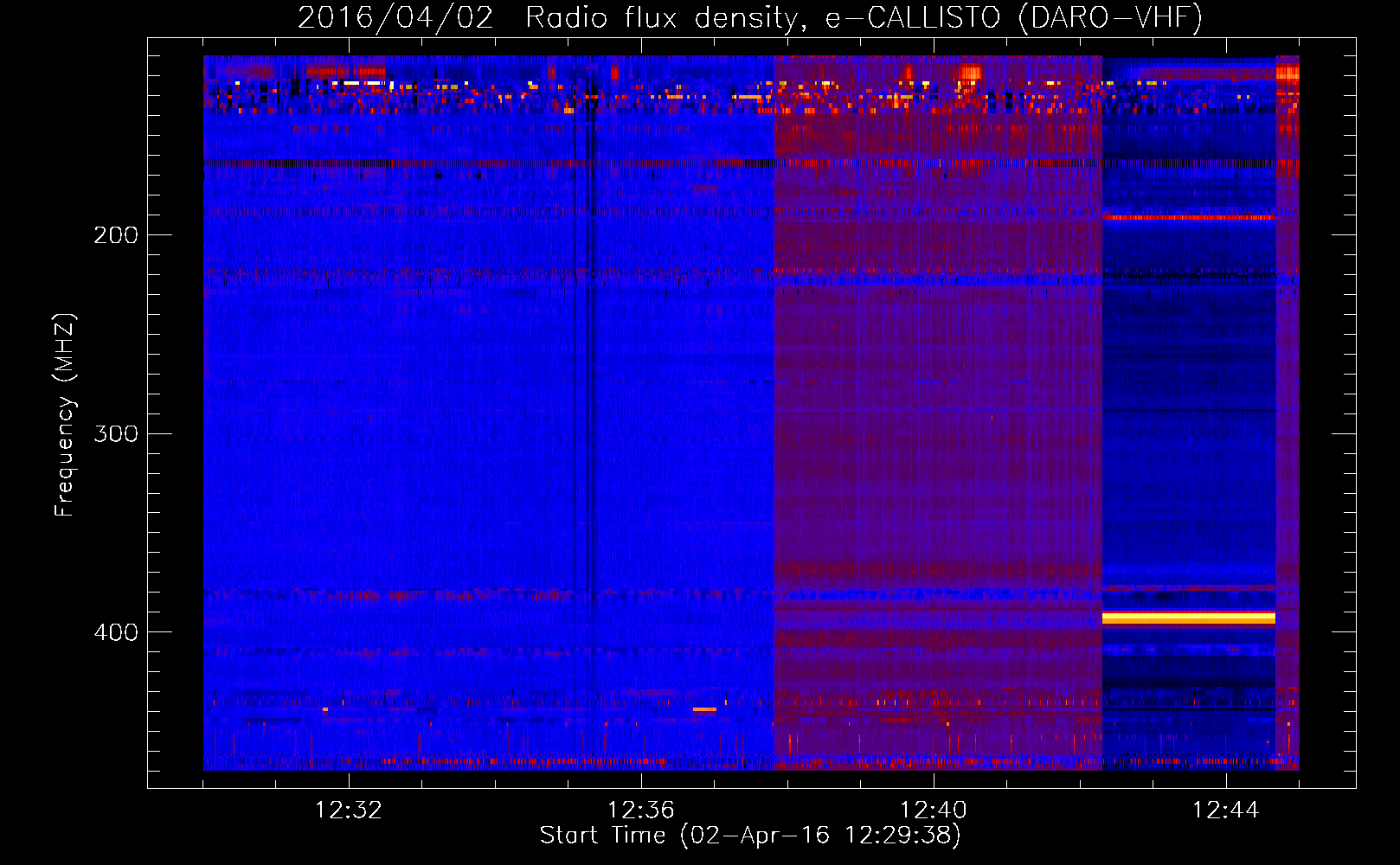Click the 12:36 time tick label
The height and width of the screenshot is (865, 1400).
point(640,811)
